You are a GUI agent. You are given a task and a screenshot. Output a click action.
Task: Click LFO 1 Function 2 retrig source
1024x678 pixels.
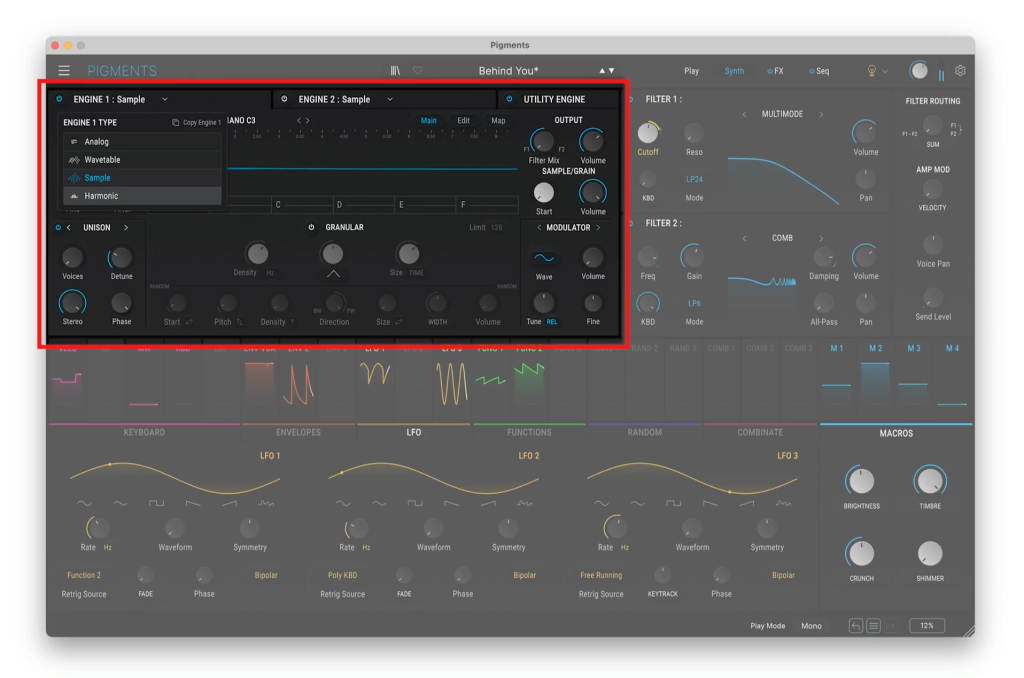[84, 575]
